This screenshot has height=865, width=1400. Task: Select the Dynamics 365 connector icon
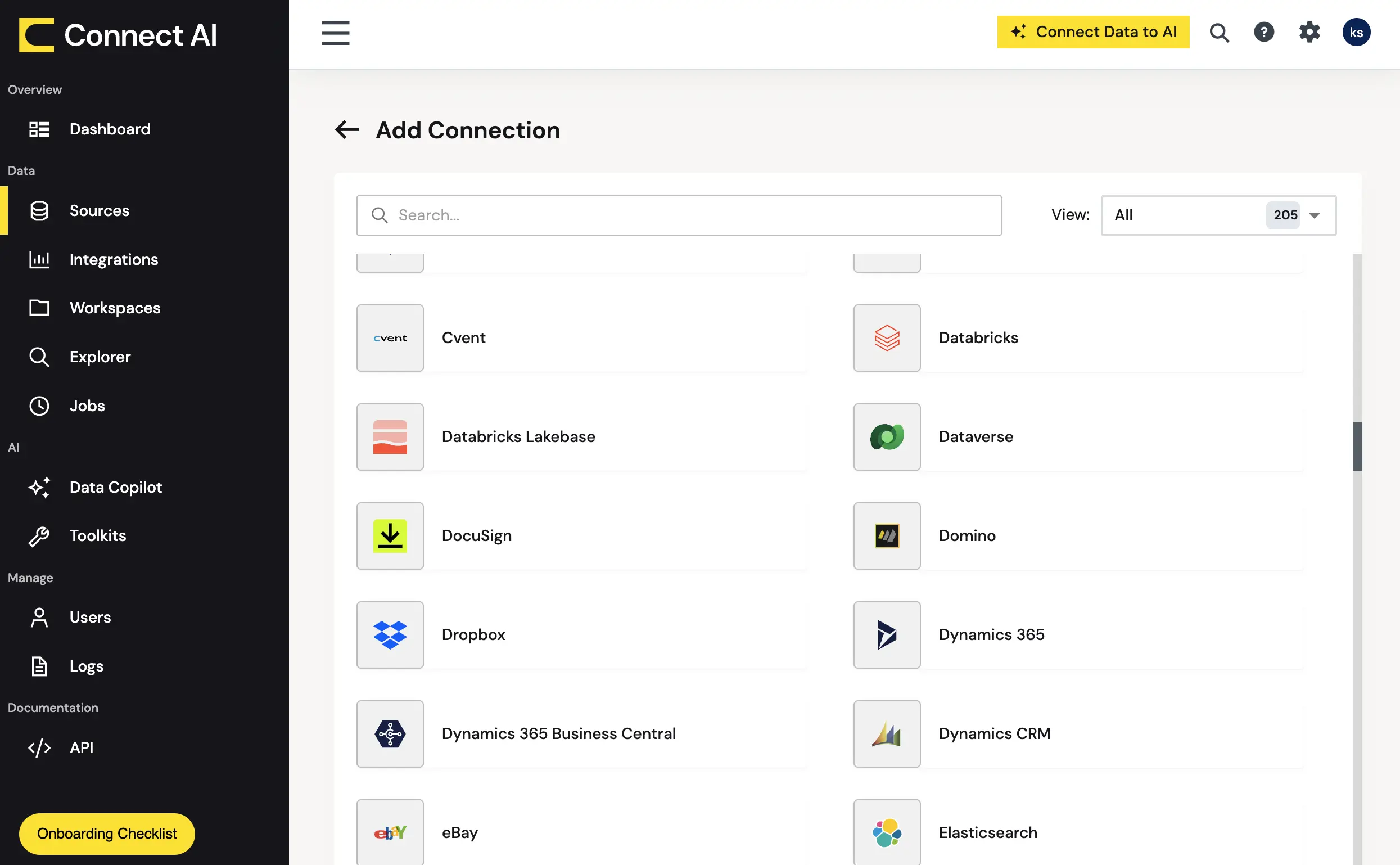(x=887, y=635)
